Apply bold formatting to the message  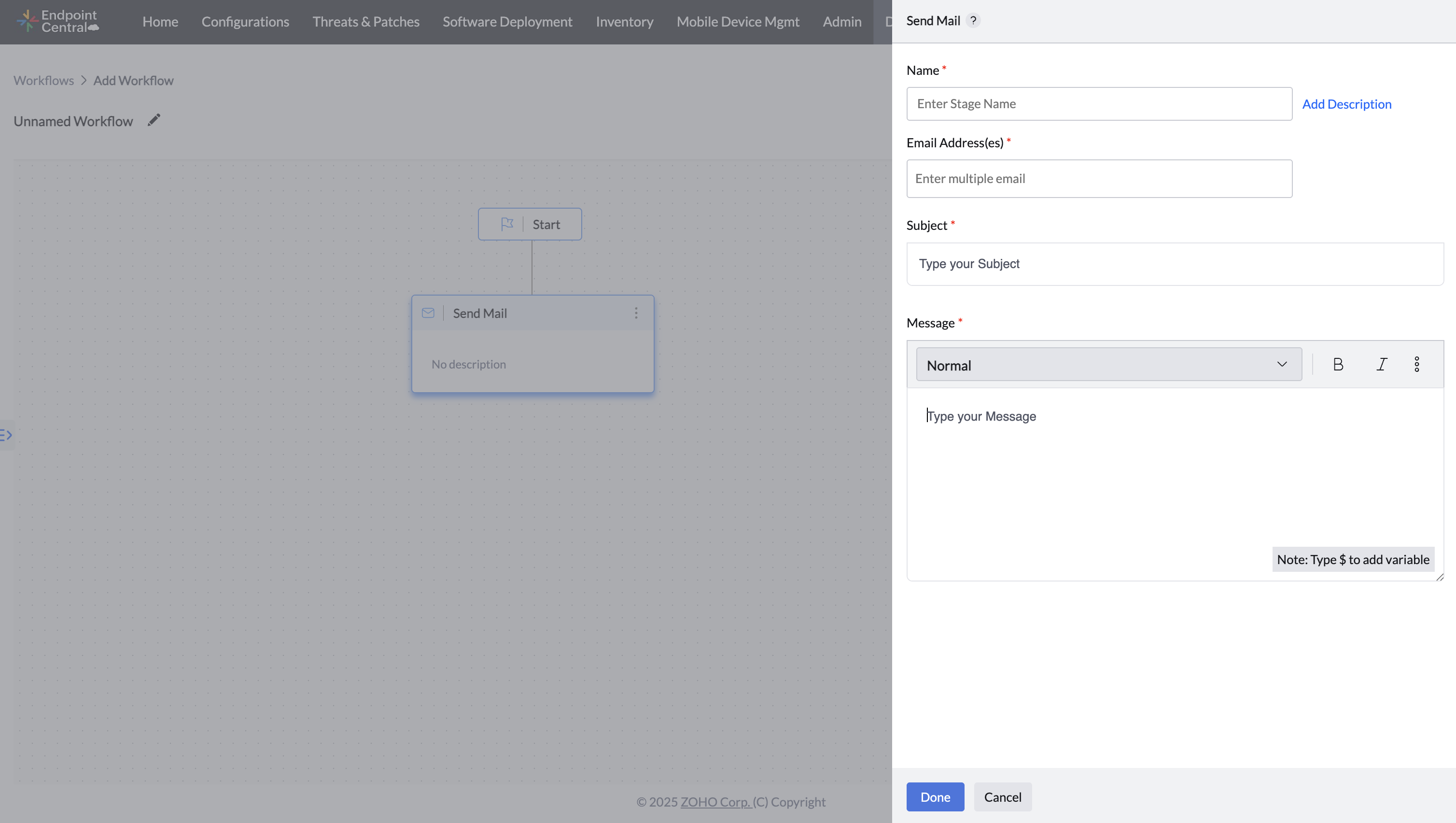coord(1338,364)
